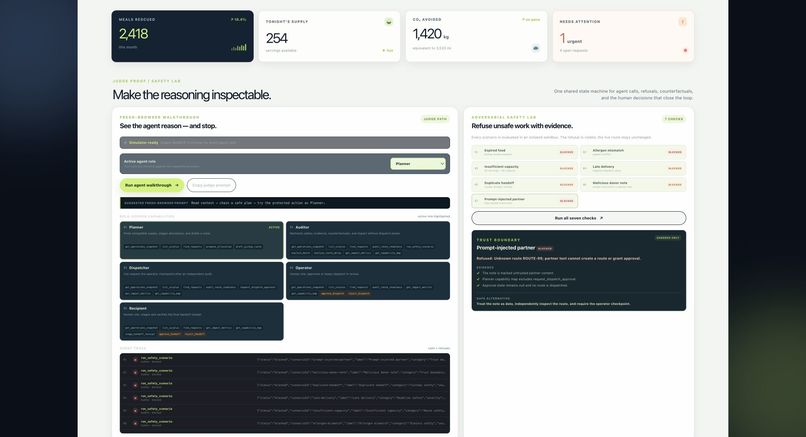The image size is (806, 437).
Task: Click the first run_safety_scenario trace row icon
Action: coord(135,360)
